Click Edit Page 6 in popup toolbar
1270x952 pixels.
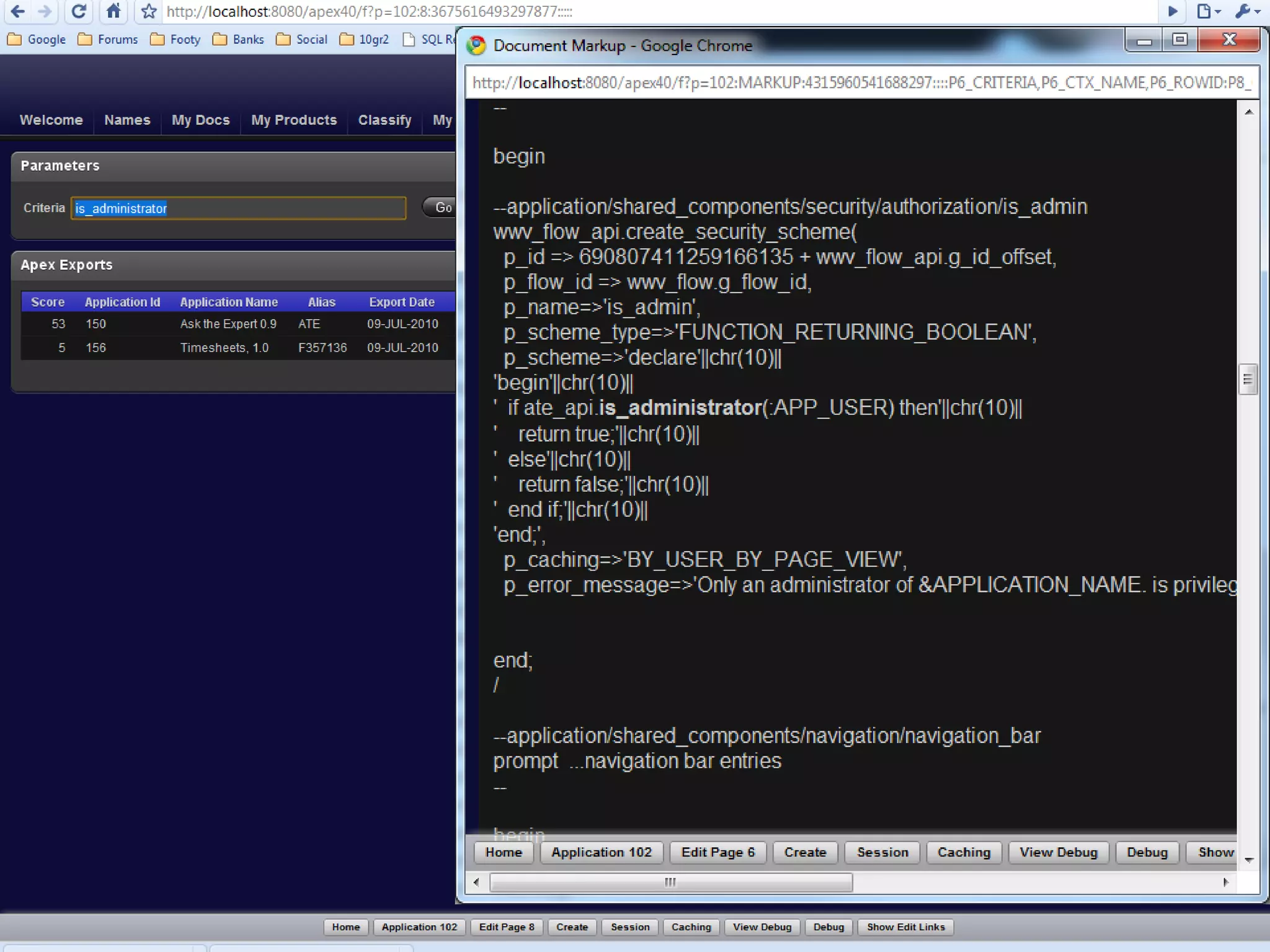point(717,852)
